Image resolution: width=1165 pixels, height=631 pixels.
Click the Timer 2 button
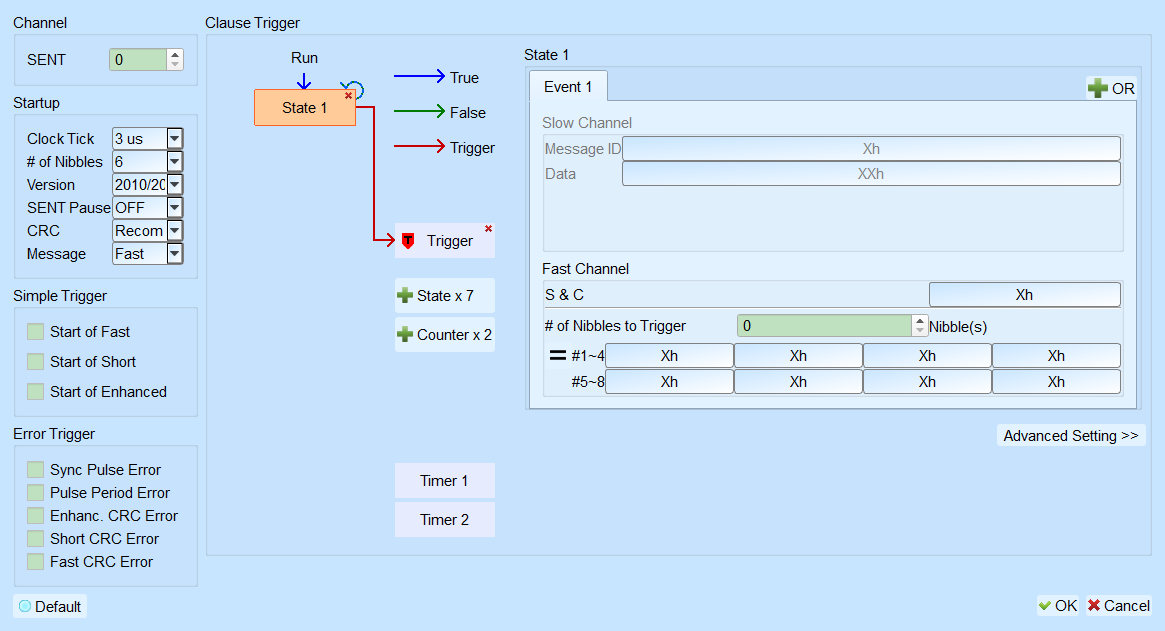tap(444, 520)
